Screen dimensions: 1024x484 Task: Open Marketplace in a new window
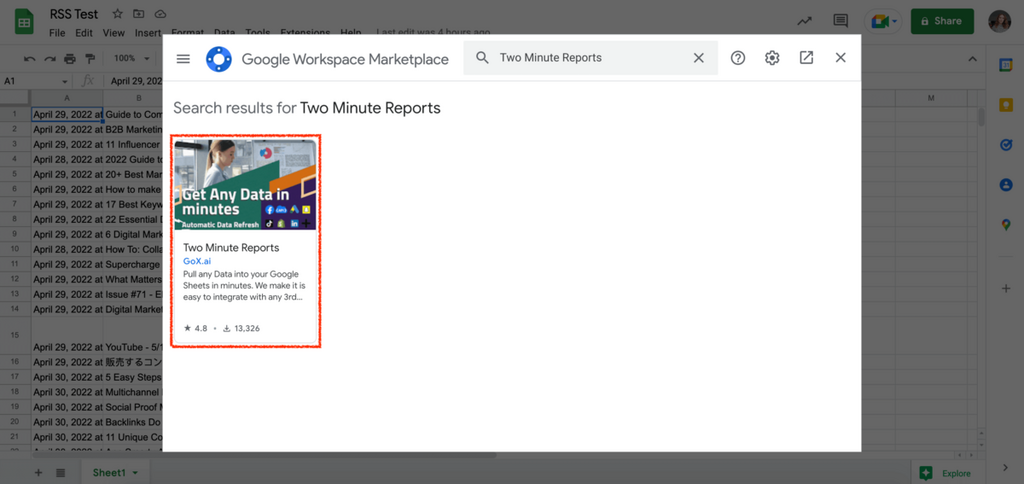point(806,58)
